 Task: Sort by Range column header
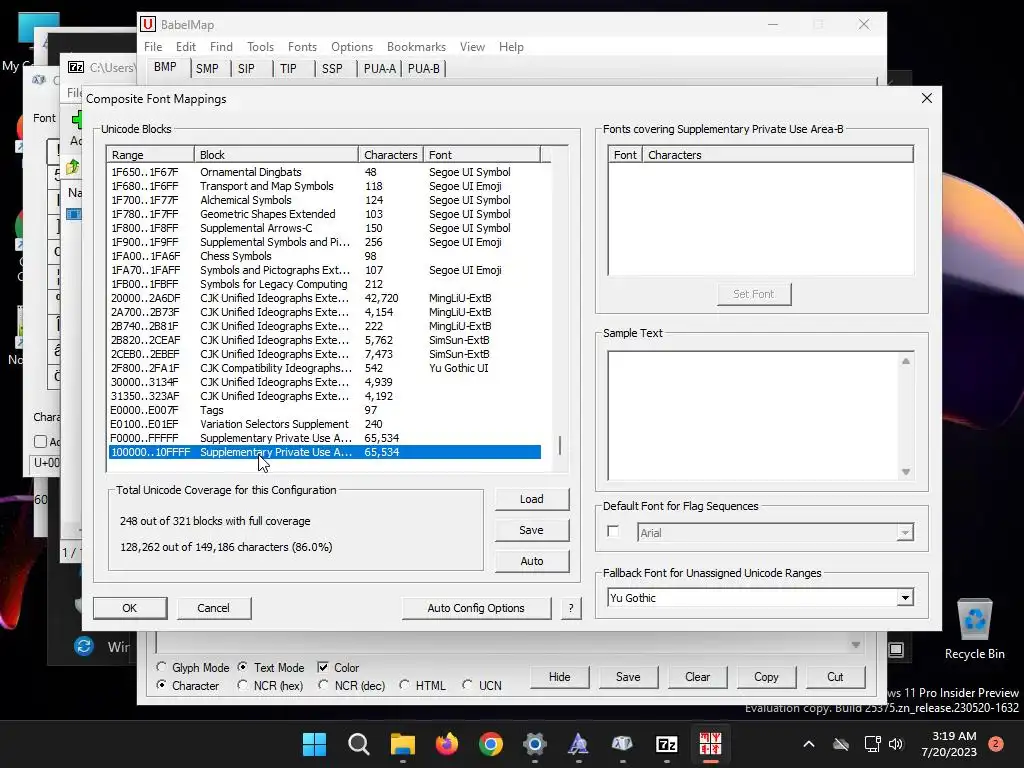coord(150,155)
